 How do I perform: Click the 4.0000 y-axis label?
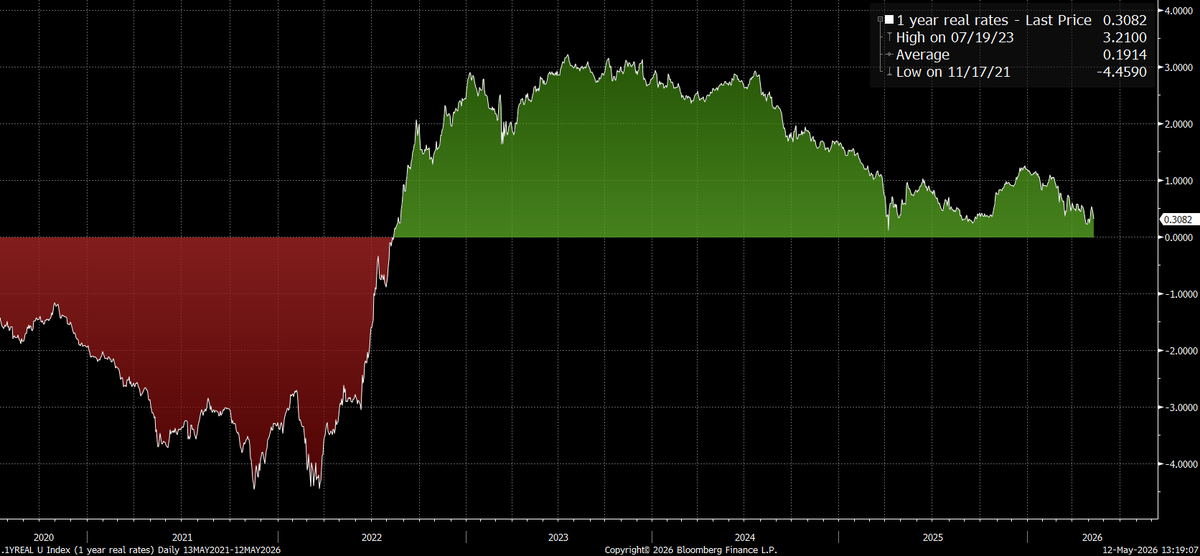pos(1177,10)
